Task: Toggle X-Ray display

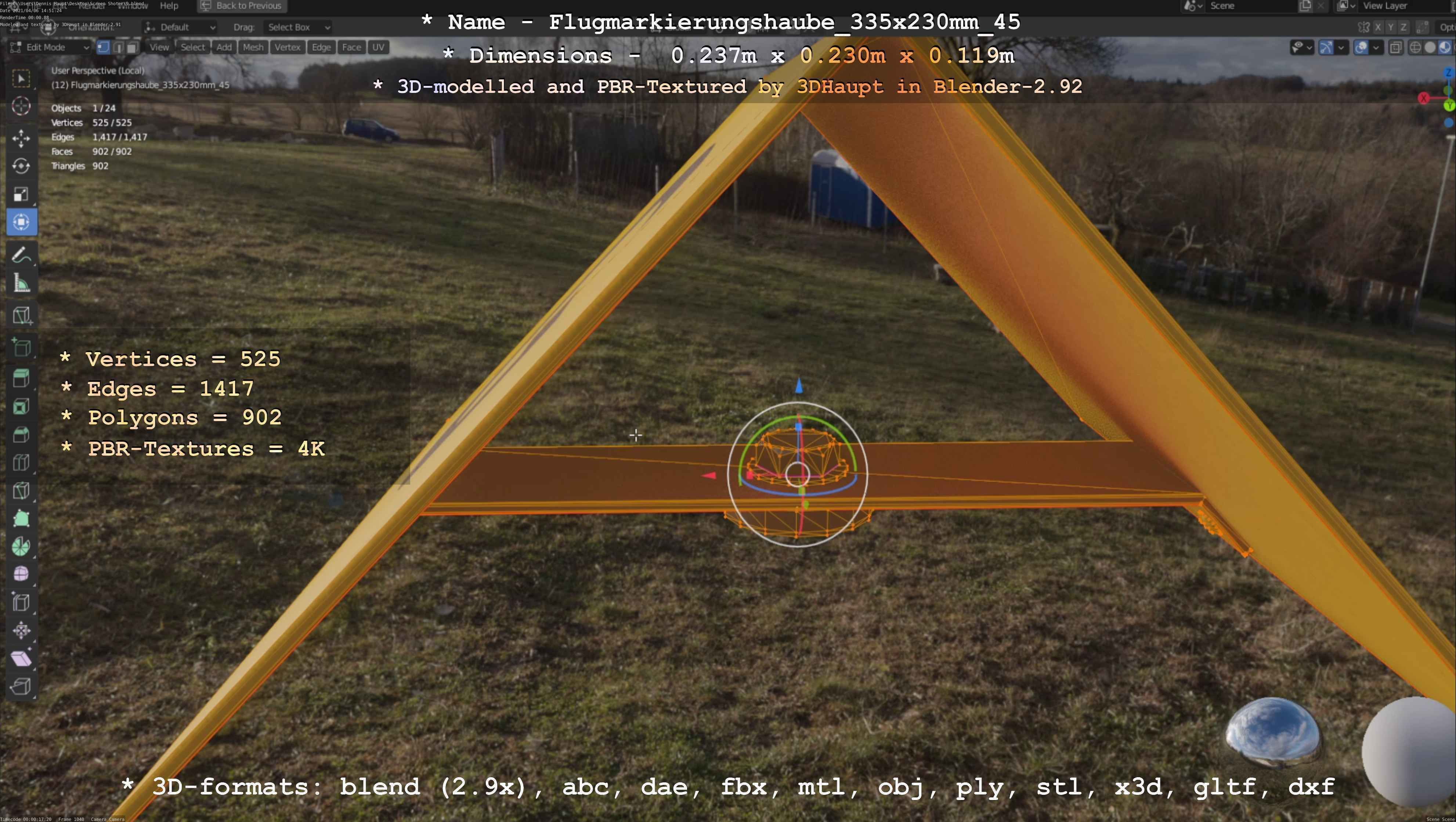Action: point(1395,47)
